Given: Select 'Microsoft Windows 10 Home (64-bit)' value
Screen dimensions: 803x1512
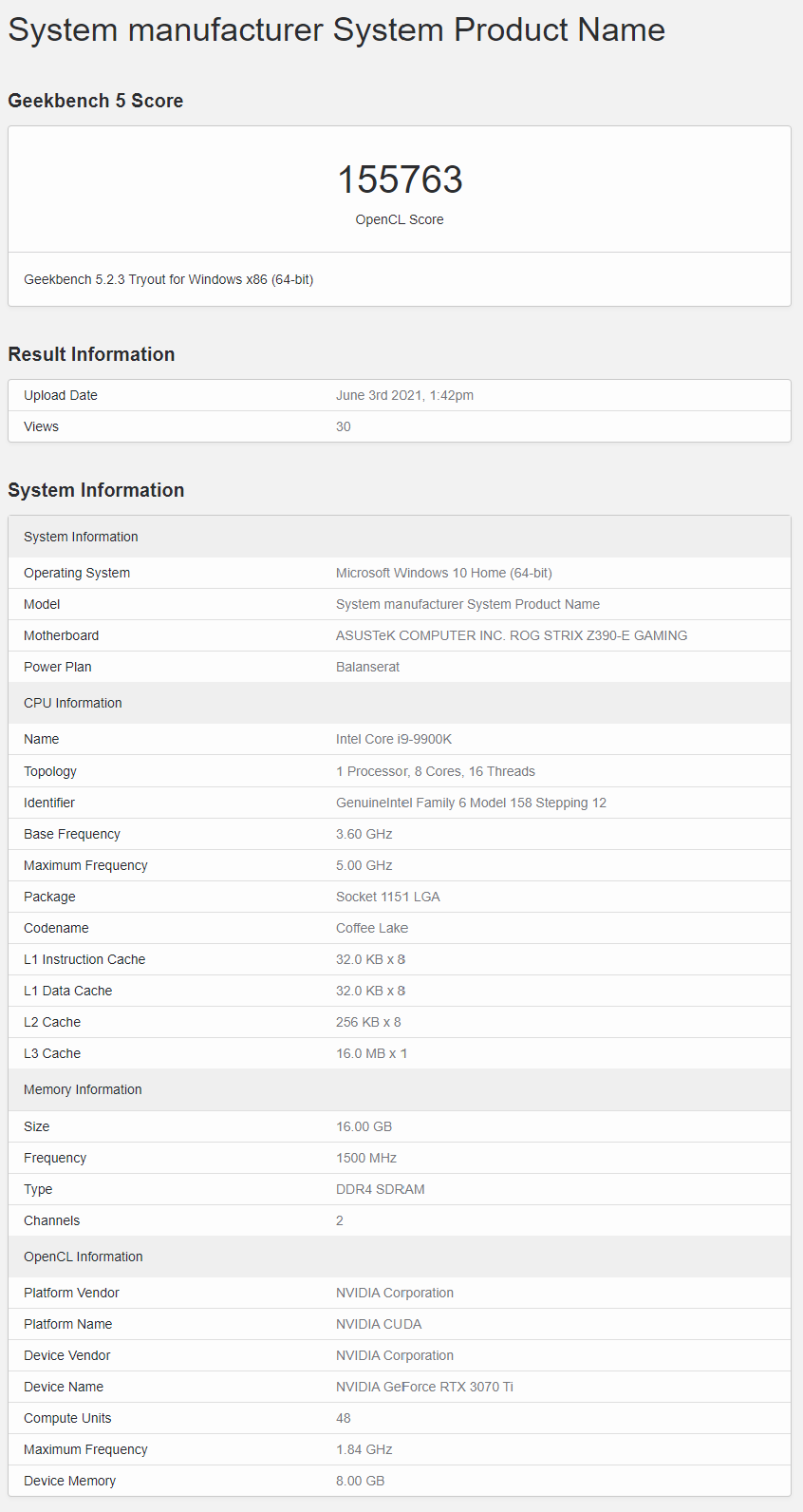Looking at the screenshot, I should tap(443, 573).
